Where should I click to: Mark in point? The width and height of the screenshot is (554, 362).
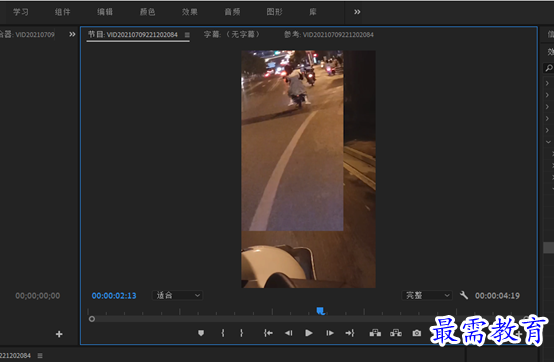(x=223, y=333)
